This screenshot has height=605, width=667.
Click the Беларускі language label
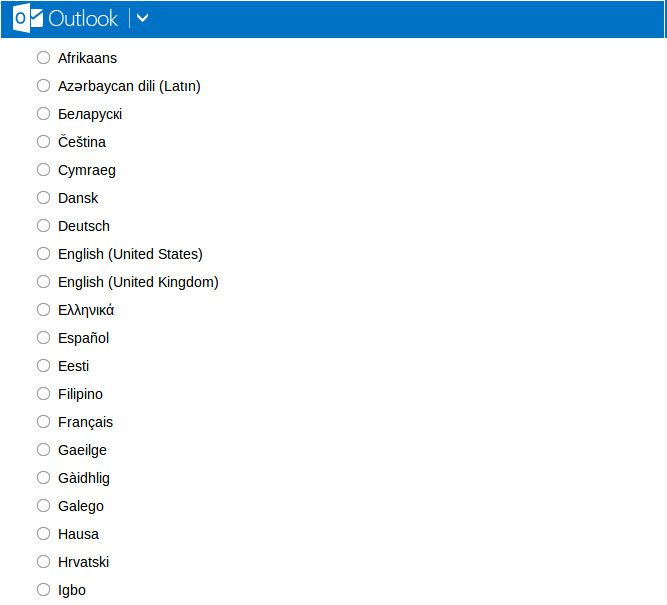(x=90, y=114)
